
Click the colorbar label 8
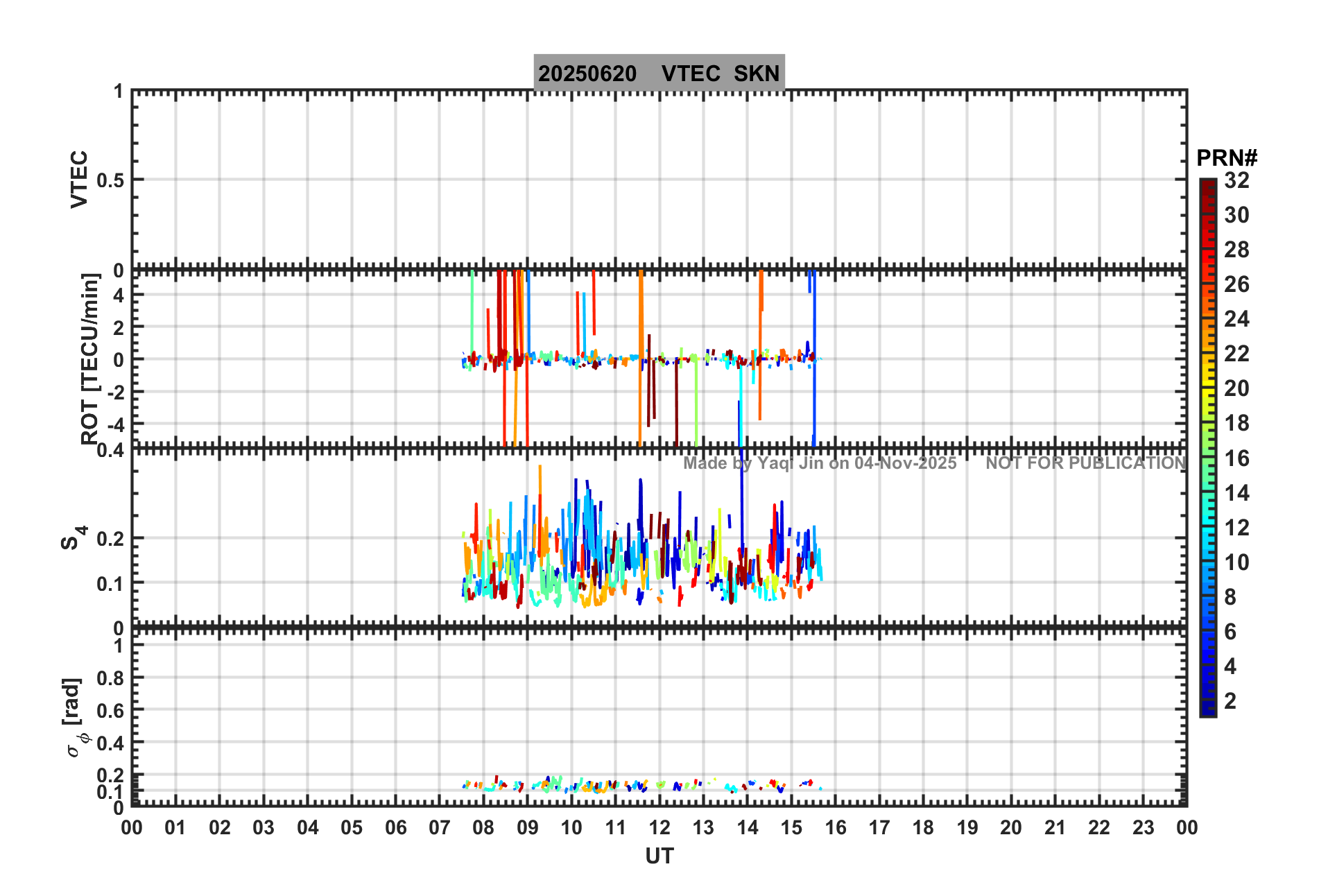tap(1230, 597)
